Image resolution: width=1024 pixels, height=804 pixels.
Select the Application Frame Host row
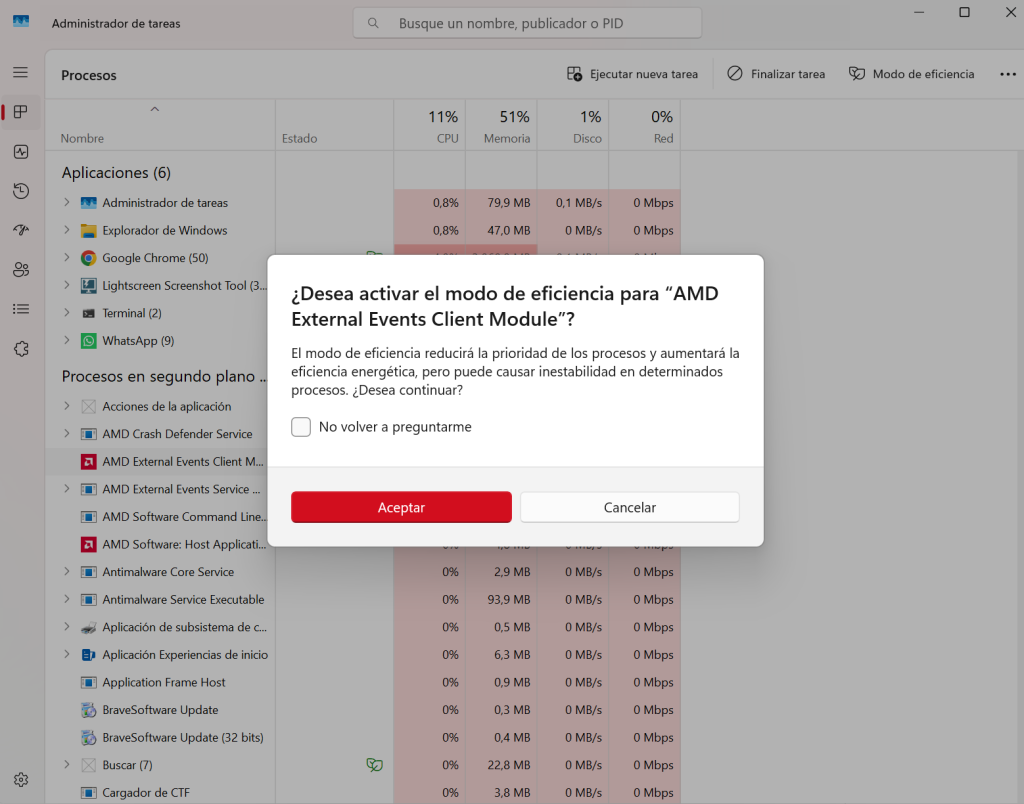click(x=362, y=683)
